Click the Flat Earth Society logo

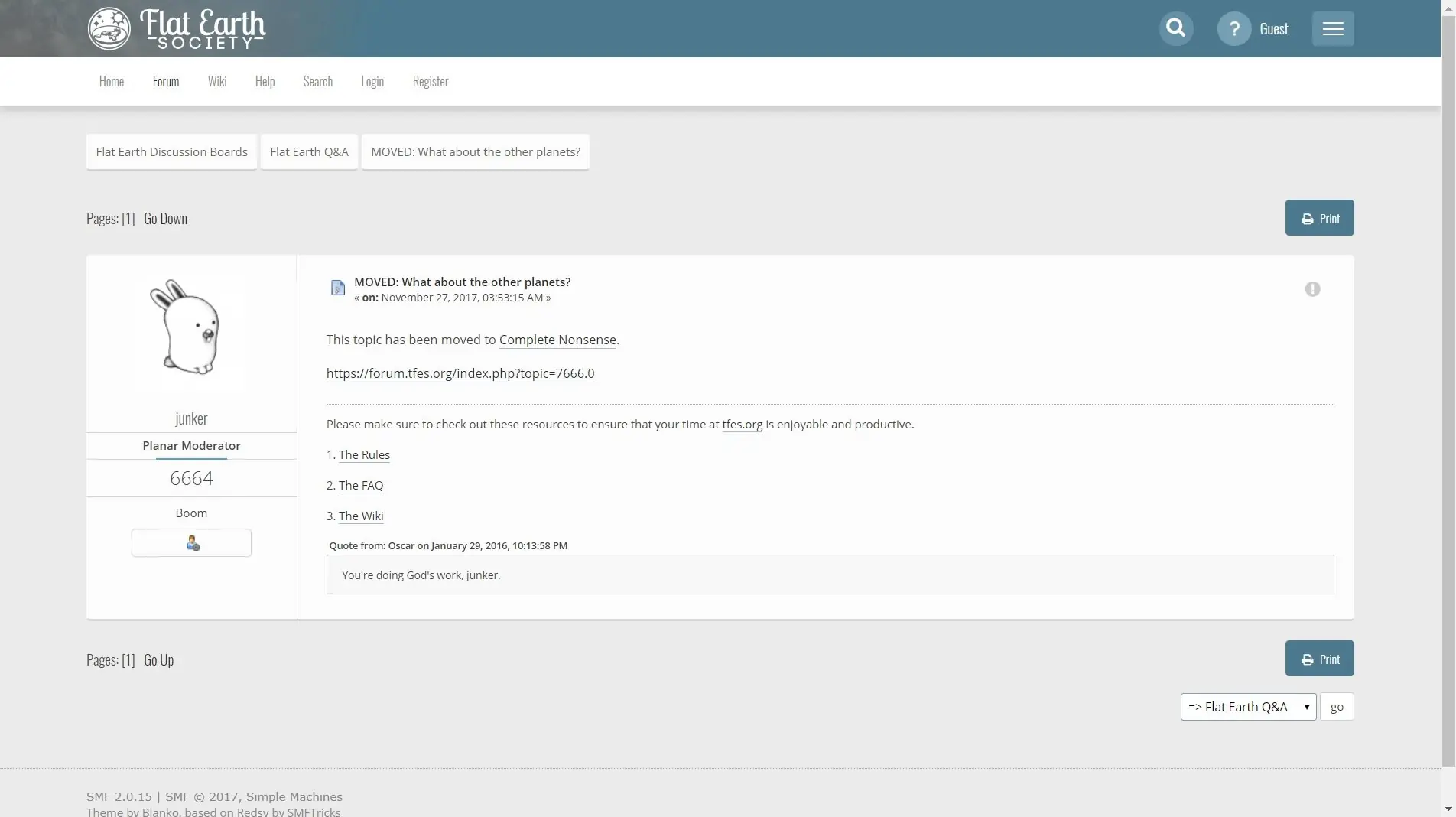(177, 29)
